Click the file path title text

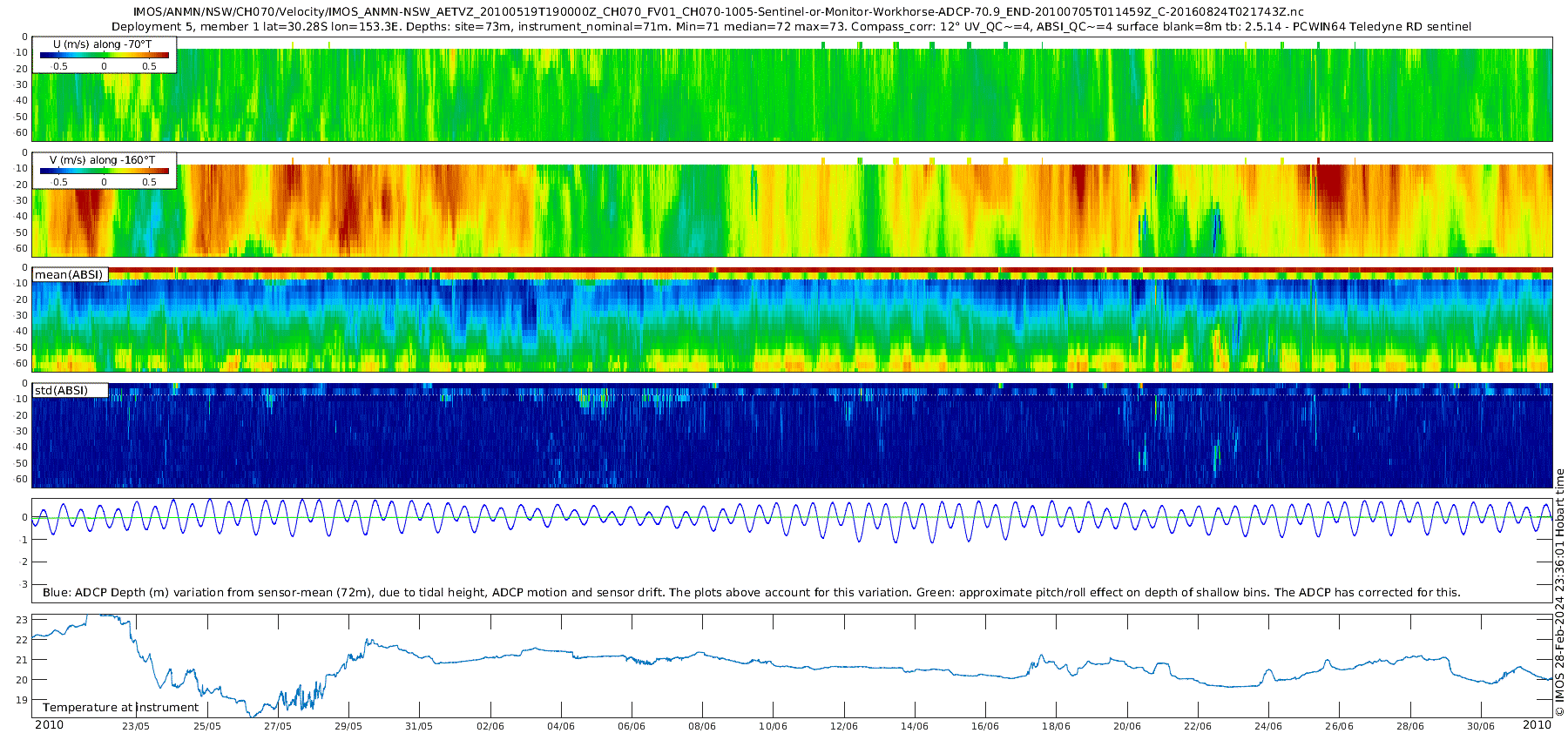point(719,12)
